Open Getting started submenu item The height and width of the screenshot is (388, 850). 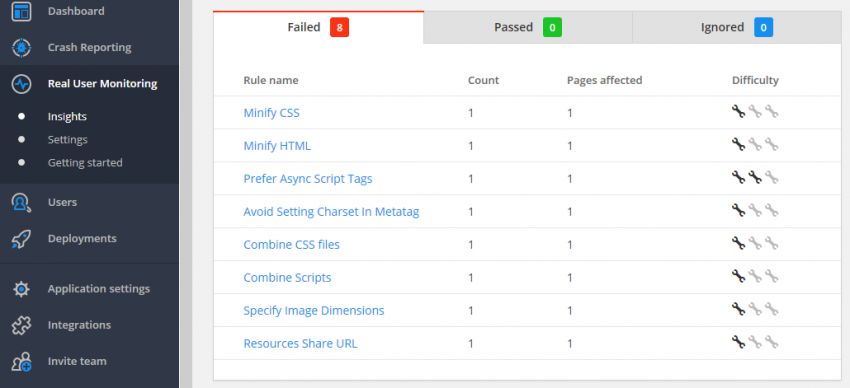(85, 163)
